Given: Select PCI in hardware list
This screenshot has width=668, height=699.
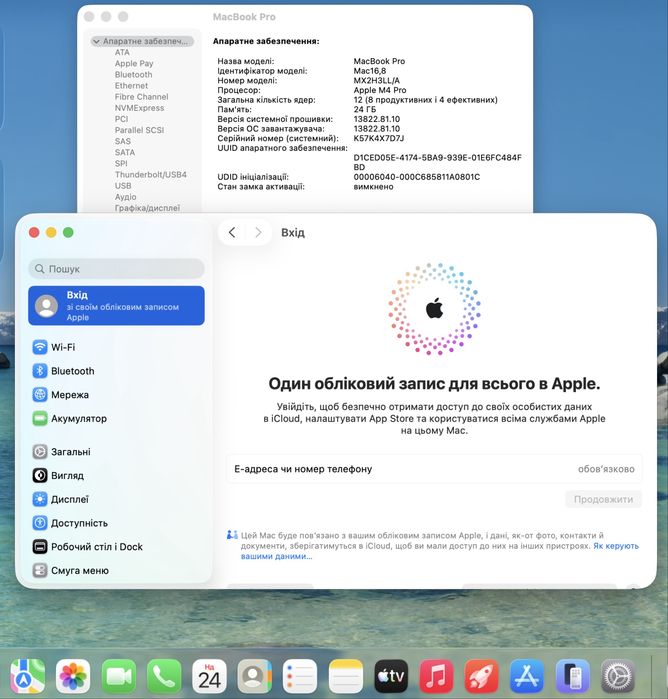Looking at the screenshot, I should coord(121,119).
